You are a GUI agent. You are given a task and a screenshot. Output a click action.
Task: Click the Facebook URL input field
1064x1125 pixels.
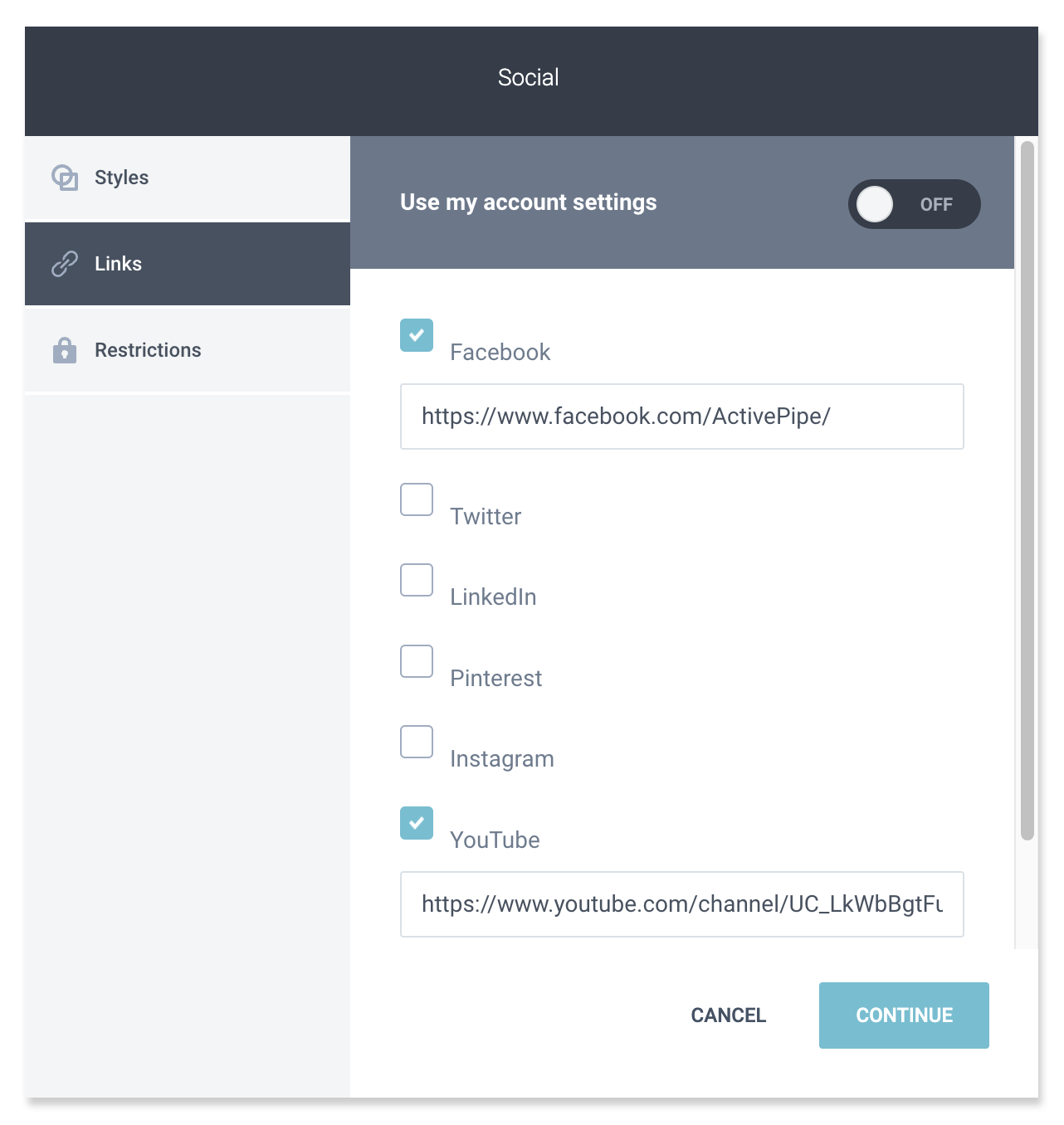[682, 416]
